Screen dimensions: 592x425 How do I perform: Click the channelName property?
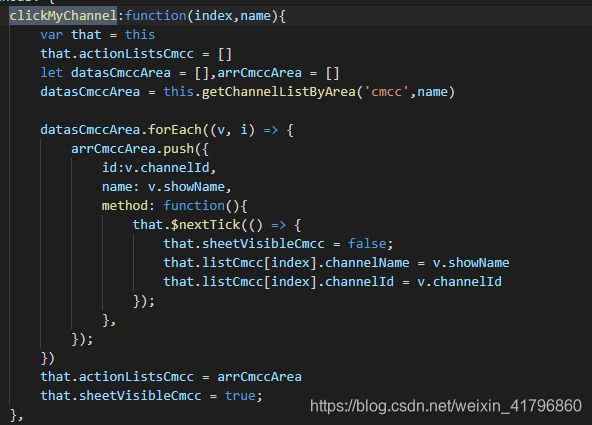pos(367,262)
